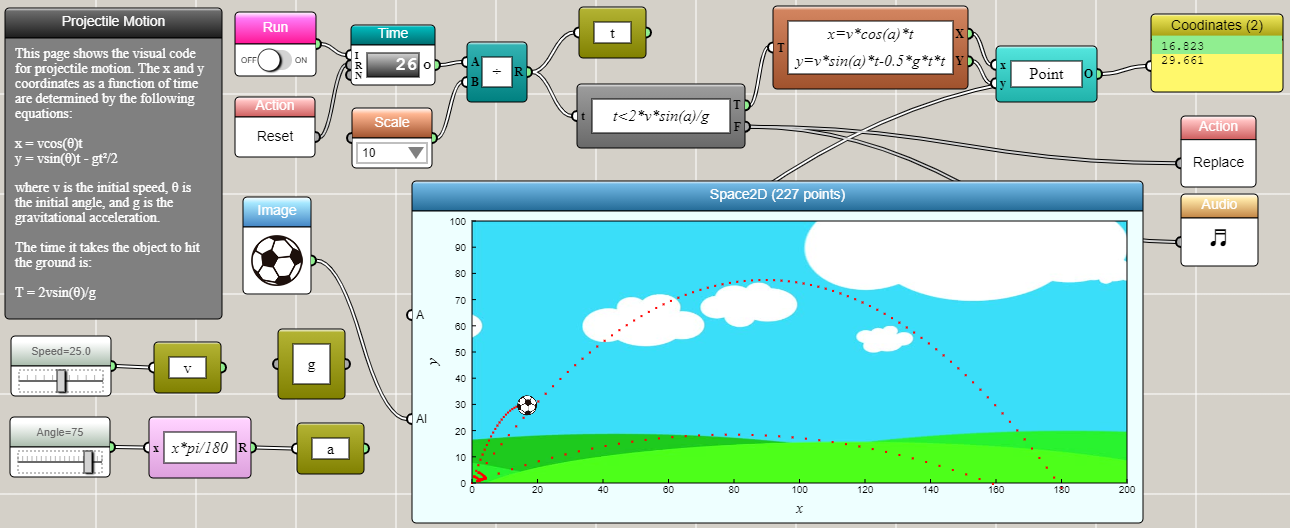Click the t<2*v*sin(a)/g condition block

(659, 116)
